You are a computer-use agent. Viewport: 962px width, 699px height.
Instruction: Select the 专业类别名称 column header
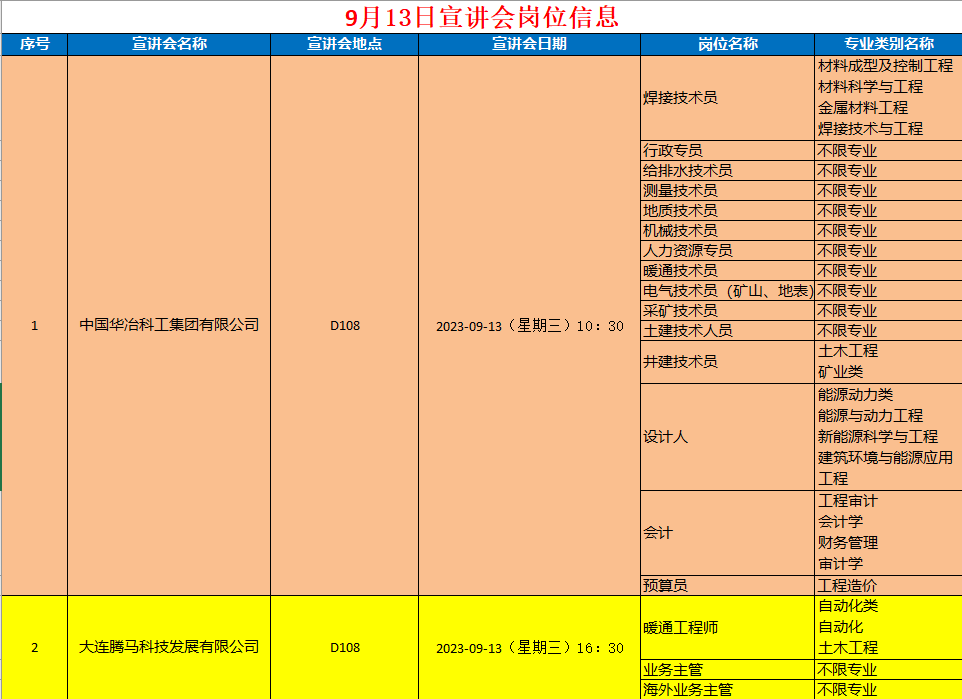(x=888, y=44)
